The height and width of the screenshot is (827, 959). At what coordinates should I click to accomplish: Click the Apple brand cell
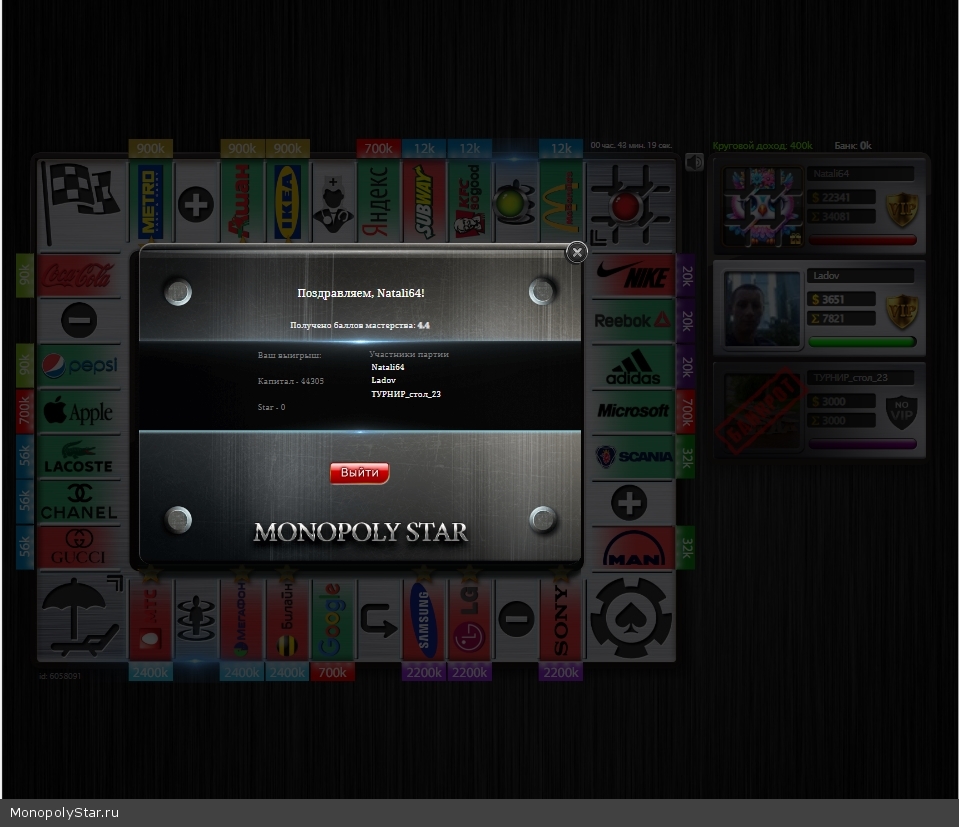click(79, 411)
